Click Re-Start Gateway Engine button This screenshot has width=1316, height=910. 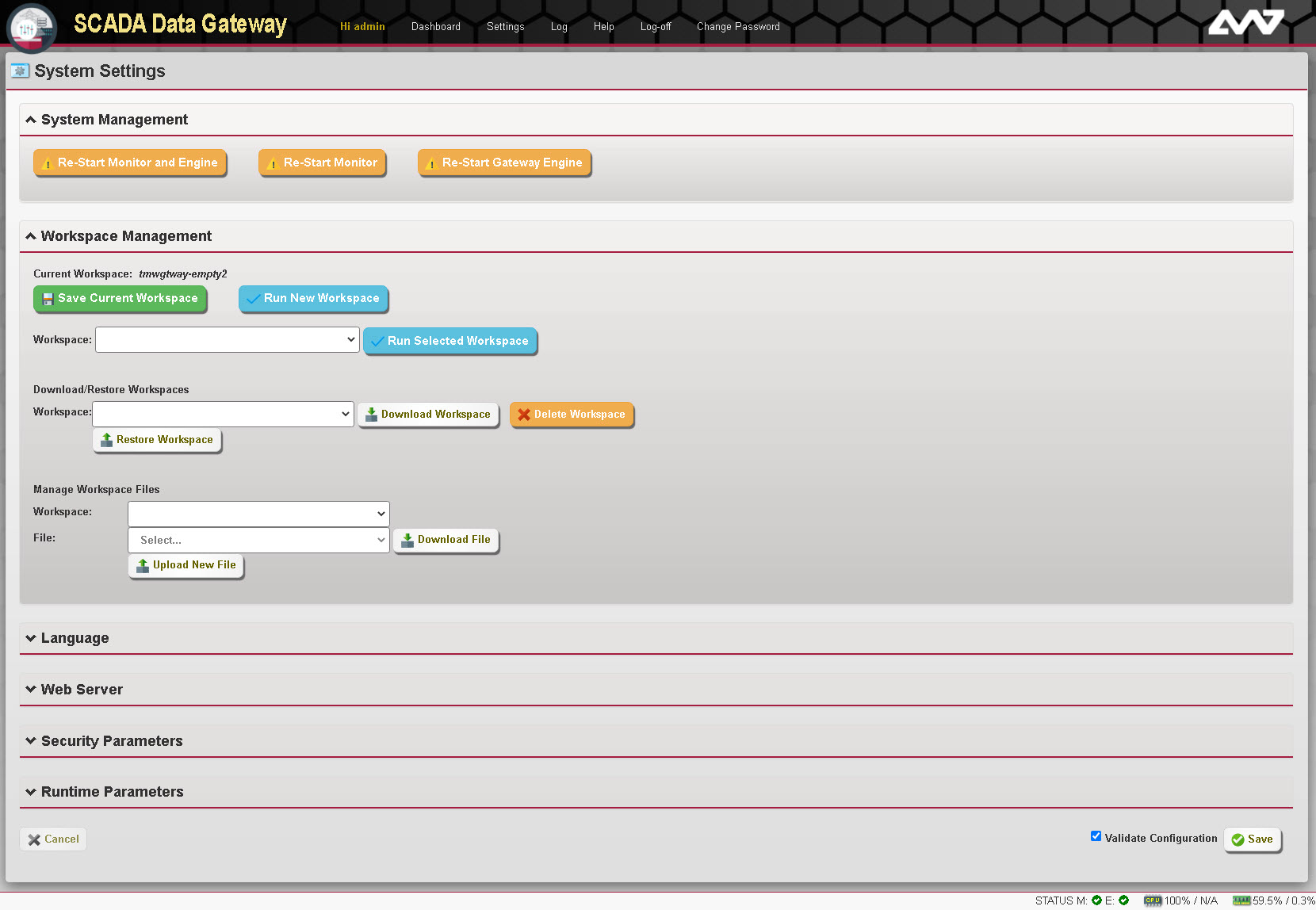pyautogui.click(x=504, y=162)
